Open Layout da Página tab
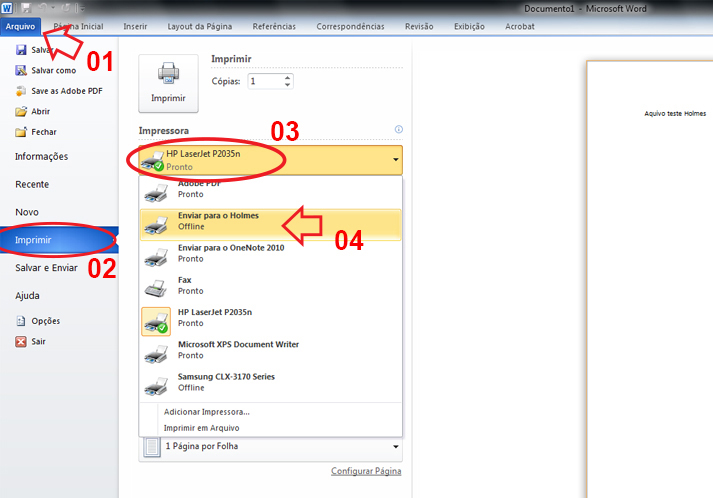Viewport: 713px width, 498px height. (x=200, y=27)
